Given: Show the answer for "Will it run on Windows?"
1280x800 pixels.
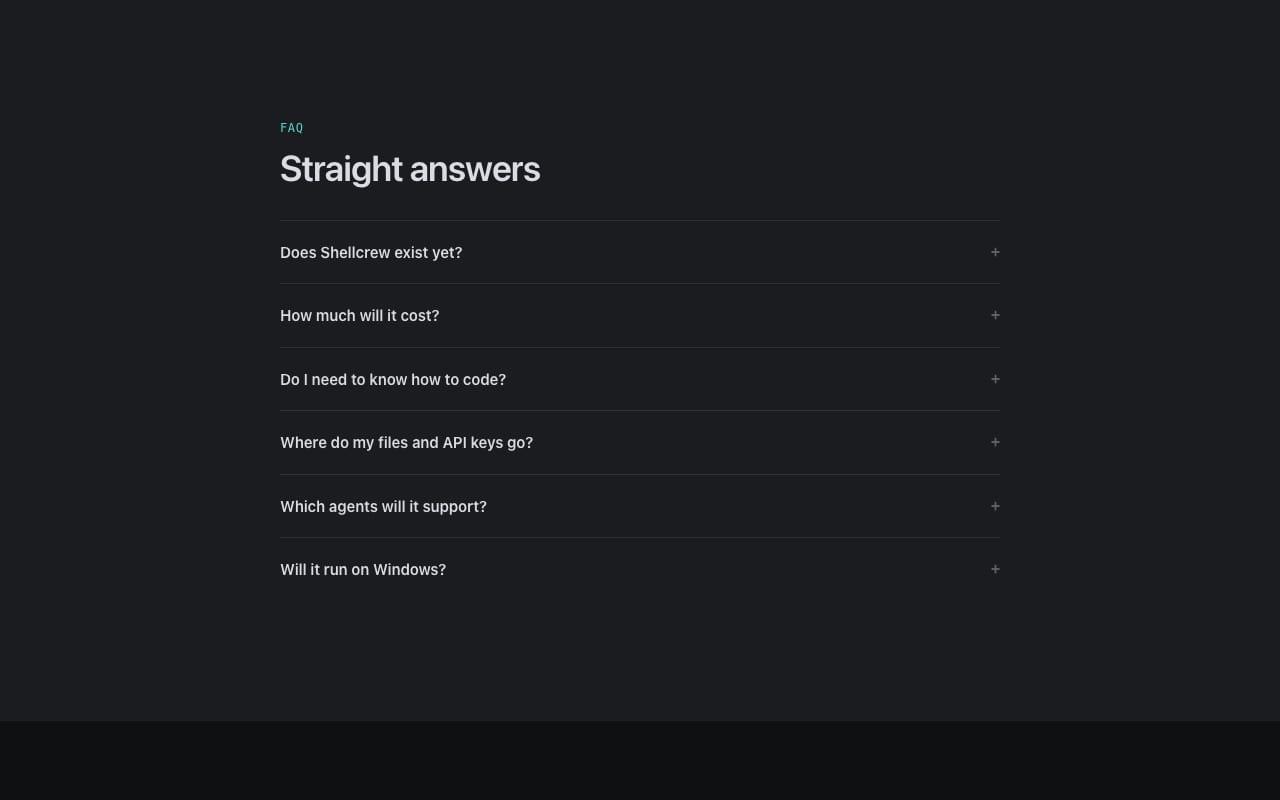Looking at the screenshot, I should point(640,569).
